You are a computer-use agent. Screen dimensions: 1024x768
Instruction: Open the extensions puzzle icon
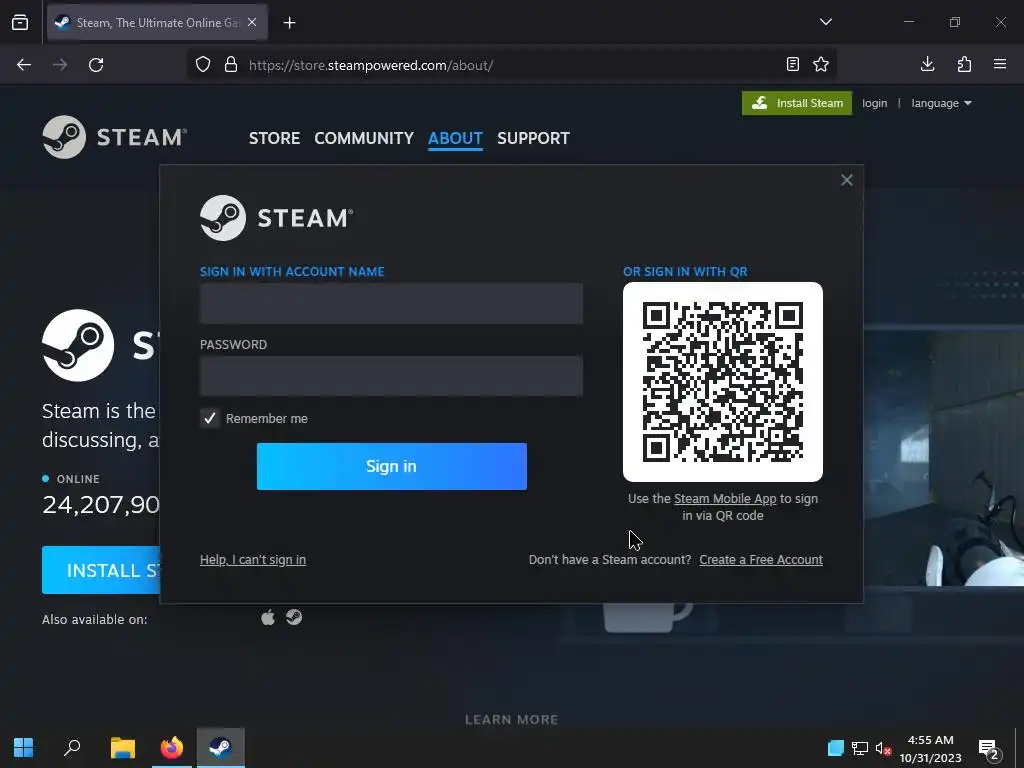point(964,64)
